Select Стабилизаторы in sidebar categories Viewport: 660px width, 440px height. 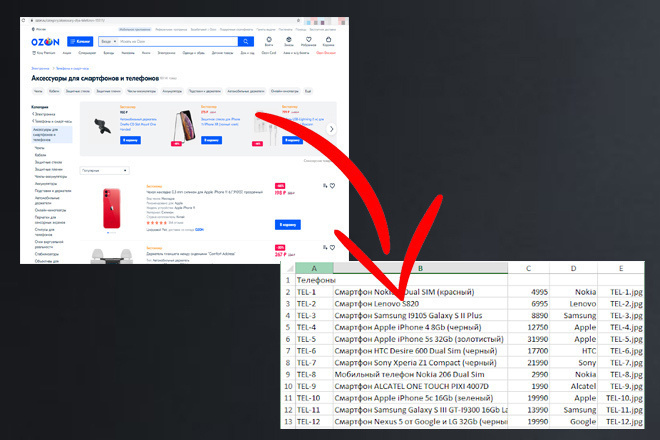[47, 254]
